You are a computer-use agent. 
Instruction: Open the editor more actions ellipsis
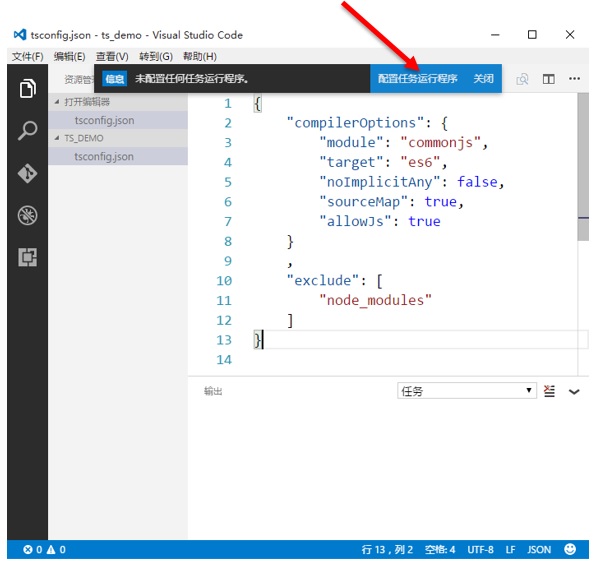(574, 78)
